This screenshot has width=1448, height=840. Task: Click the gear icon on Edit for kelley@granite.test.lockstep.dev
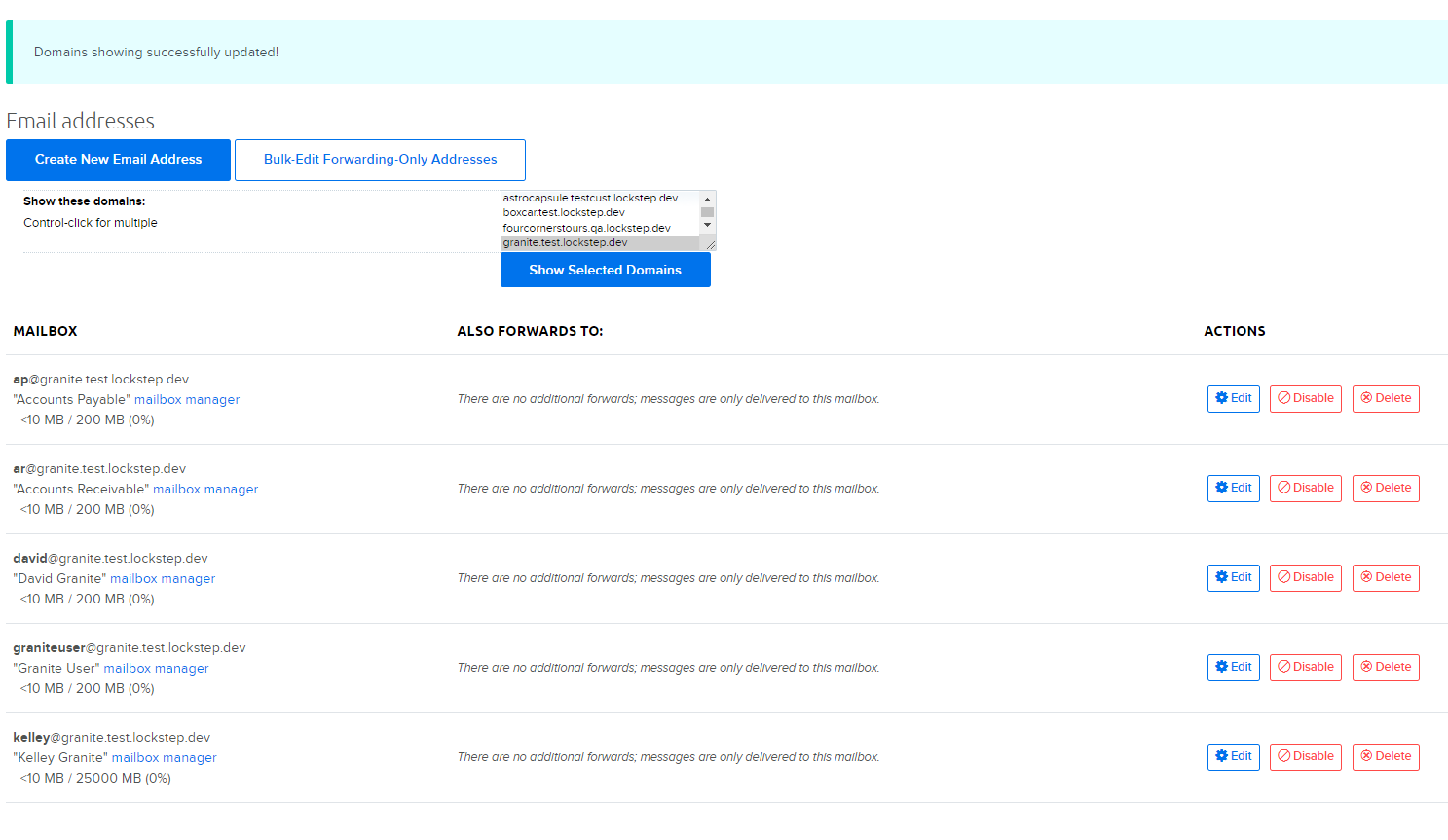tap(1221, 756)
